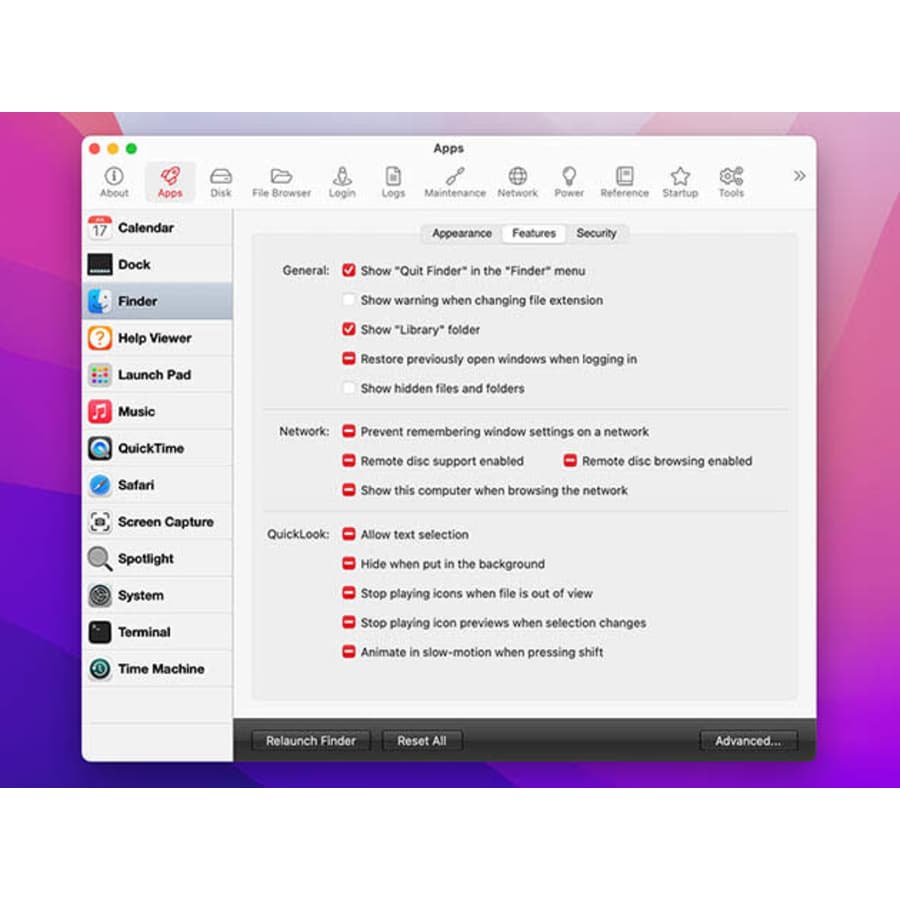Open the Tools section in the toolbar

731,178
